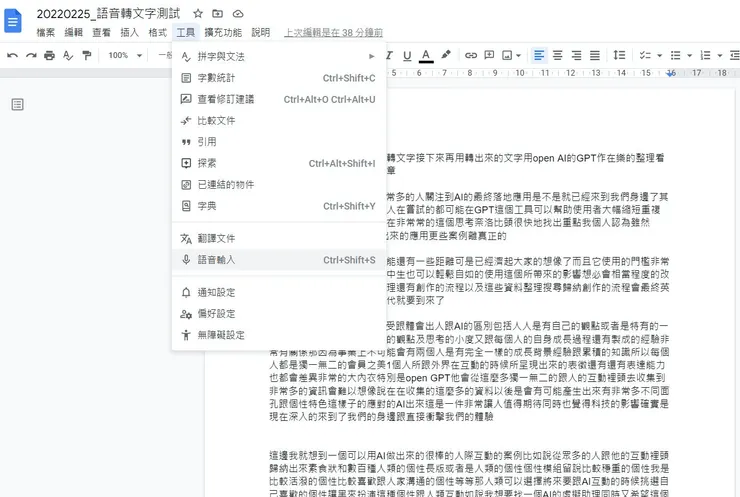
Task: Expand the insert image dropdown arrow
Action: pos(518,56)
